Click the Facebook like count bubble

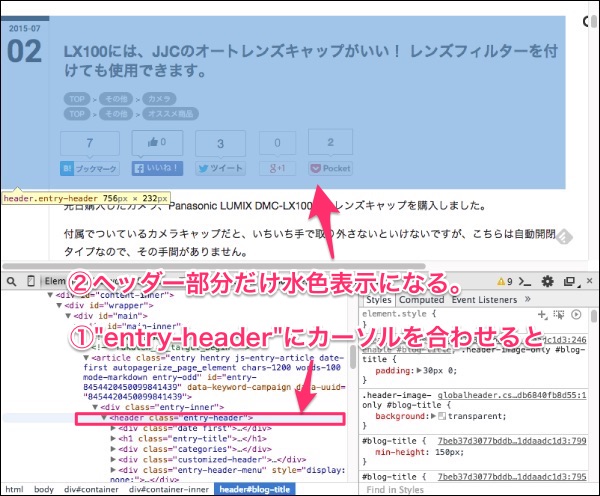(157, 142)
